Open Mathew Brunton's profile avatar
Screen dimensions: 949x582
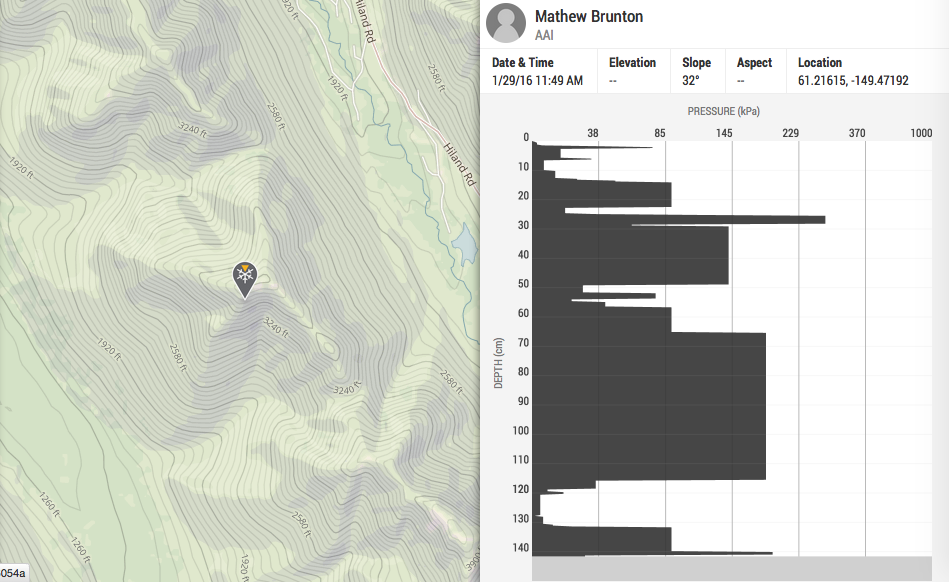click(506, 23)
